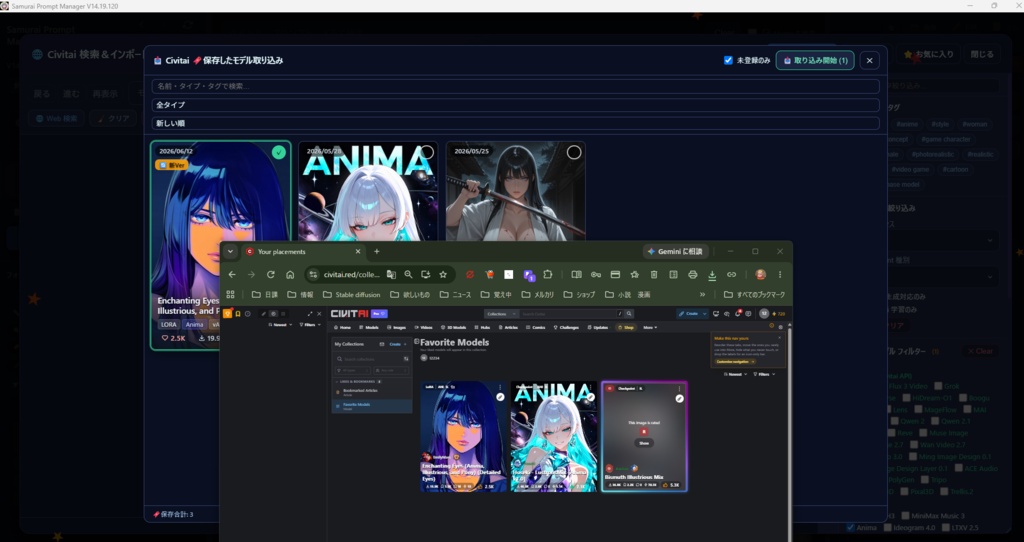
Task: Deselect the Enchanting Eyes model green checkmark
Action: (279, 152)
